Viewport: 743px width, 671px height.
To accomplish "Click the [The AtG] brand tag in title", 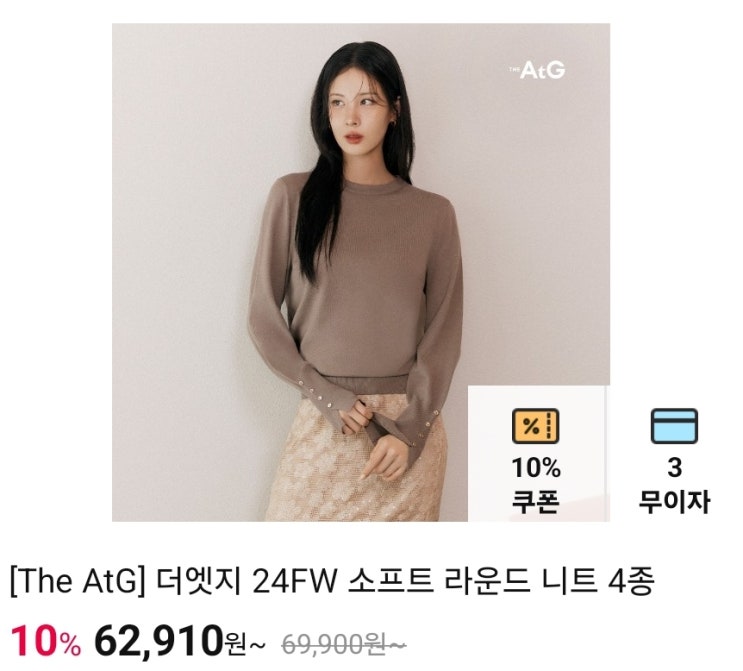I will (78, 581).
